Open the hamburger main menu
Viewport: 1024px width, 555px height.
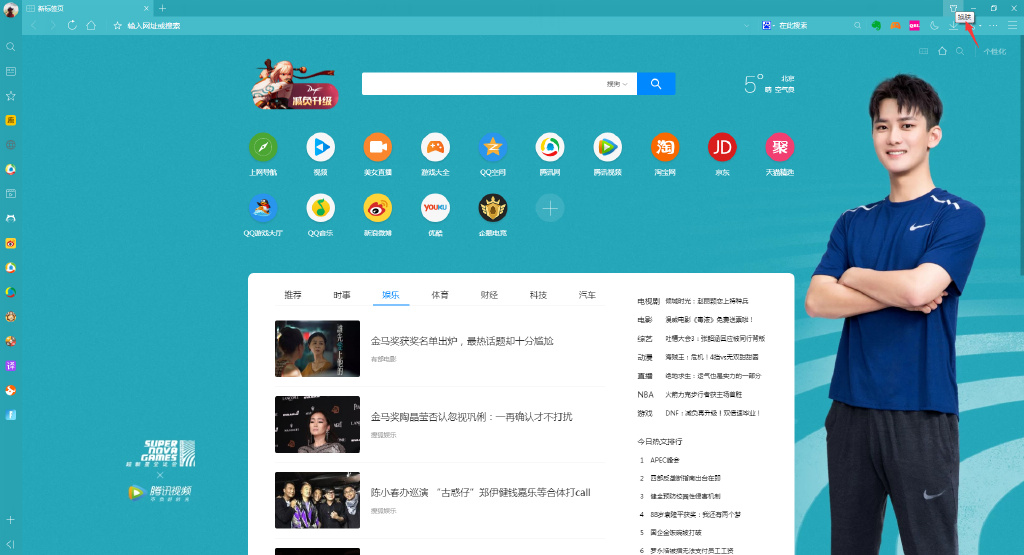click(x=1012, y=25)
